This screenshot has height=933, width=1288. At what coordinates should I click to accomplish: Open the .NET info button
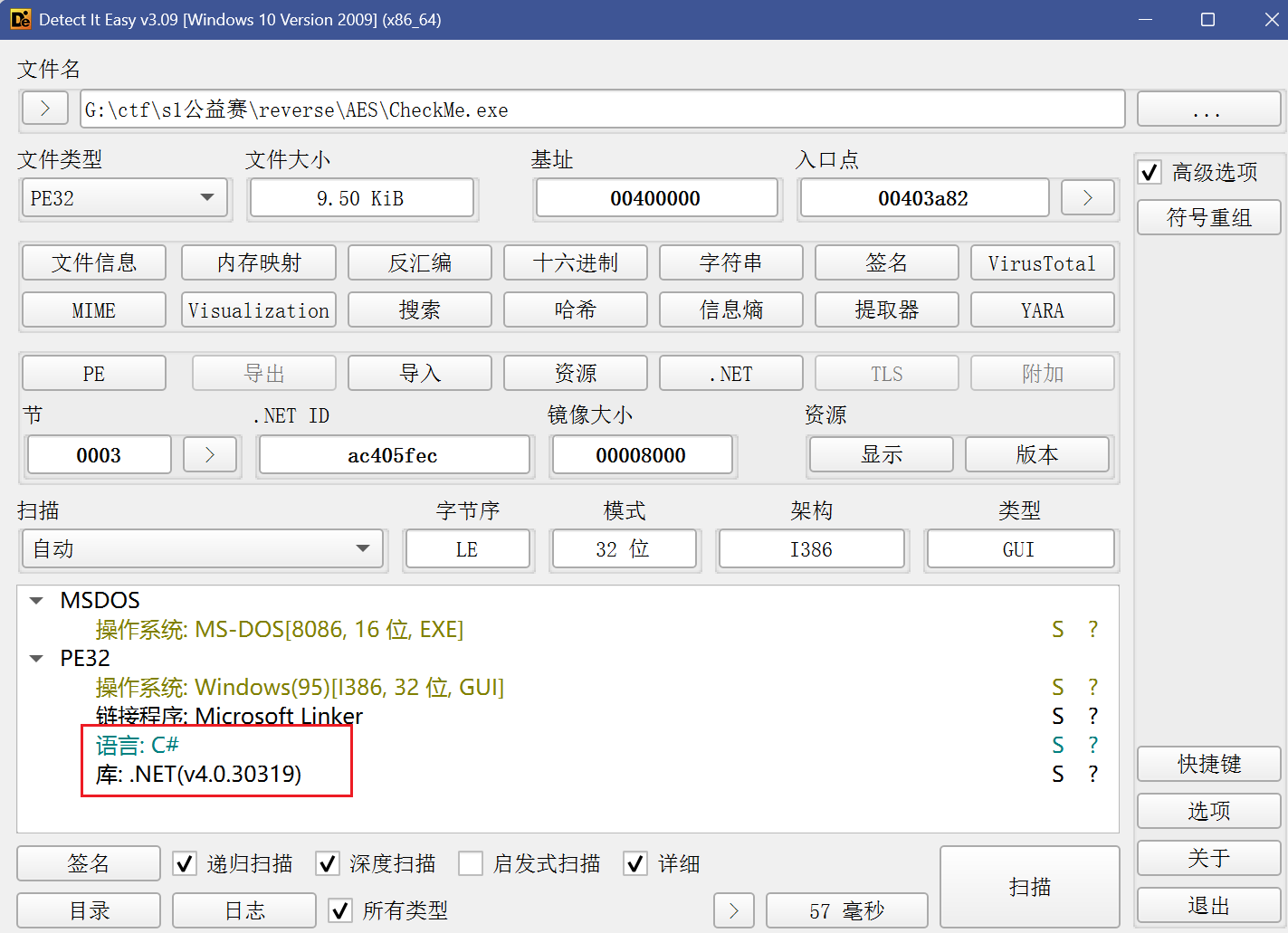[x=730, y=374]
